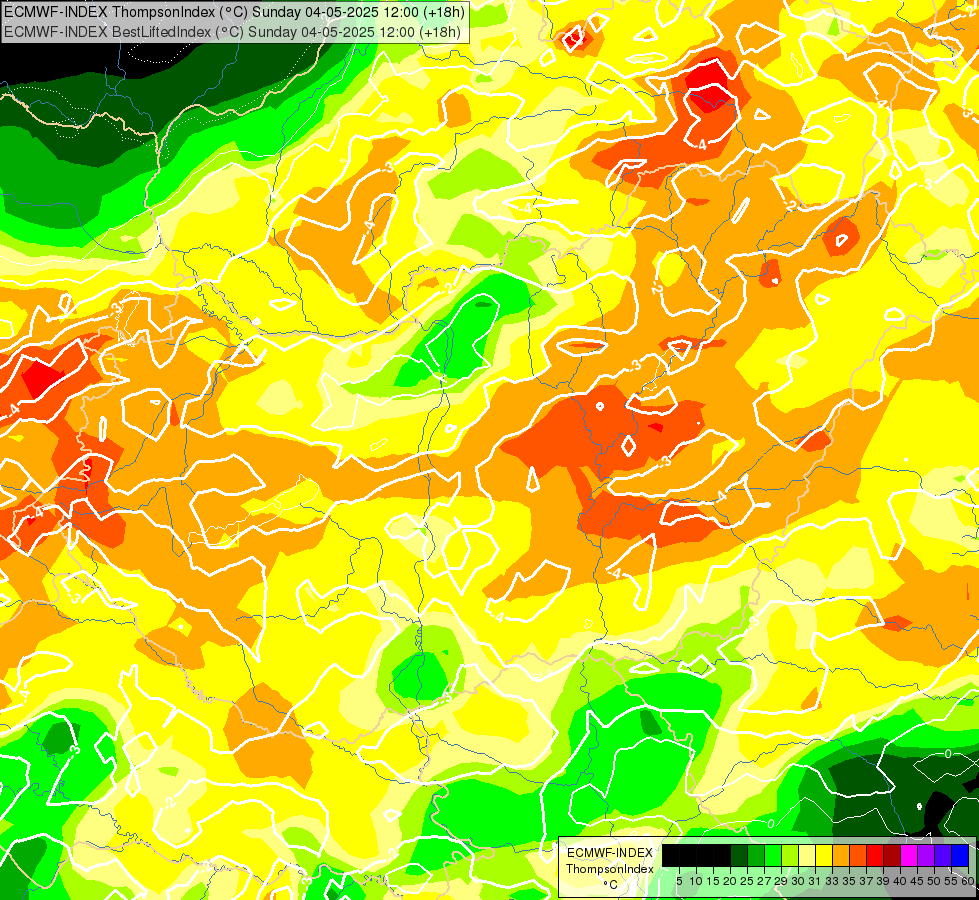Click legend tick value '30'
This screenshot has width=979, height=900.
[798, 881]
